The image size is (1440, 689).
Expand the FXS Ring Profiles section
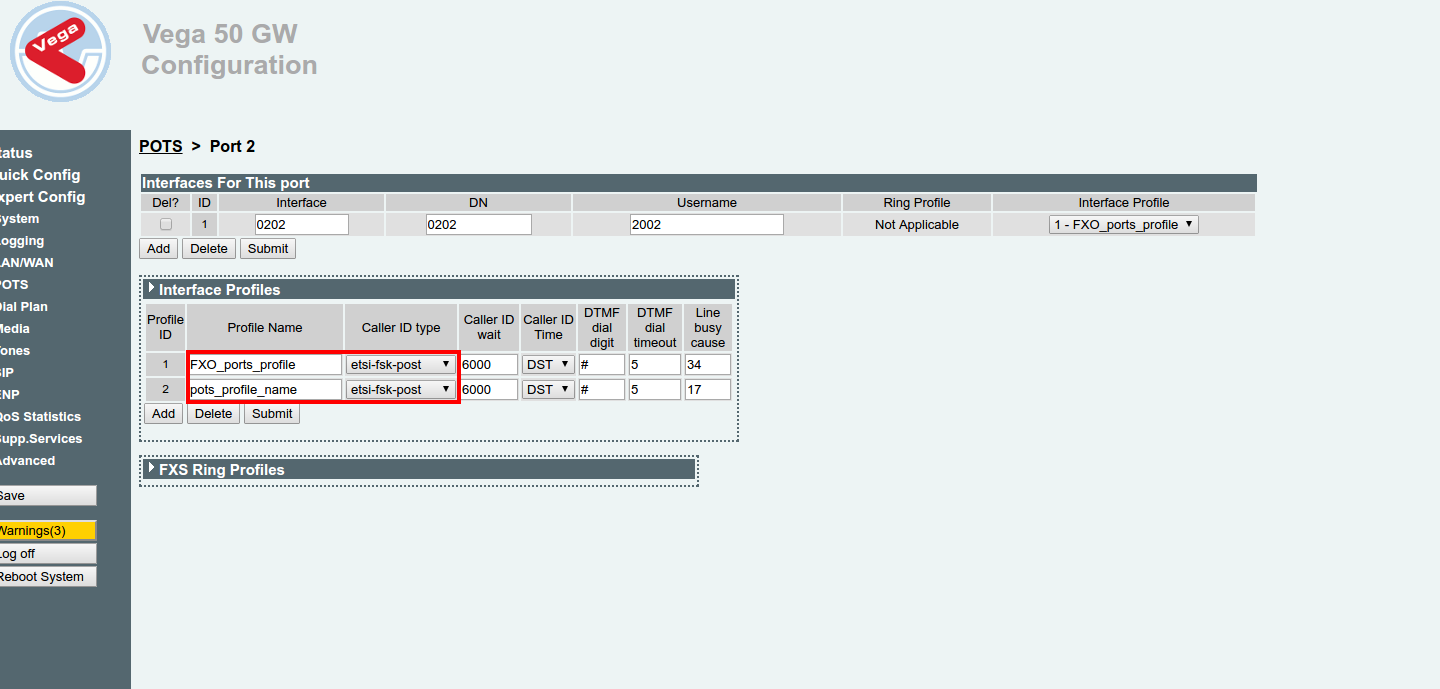(151, 469)
